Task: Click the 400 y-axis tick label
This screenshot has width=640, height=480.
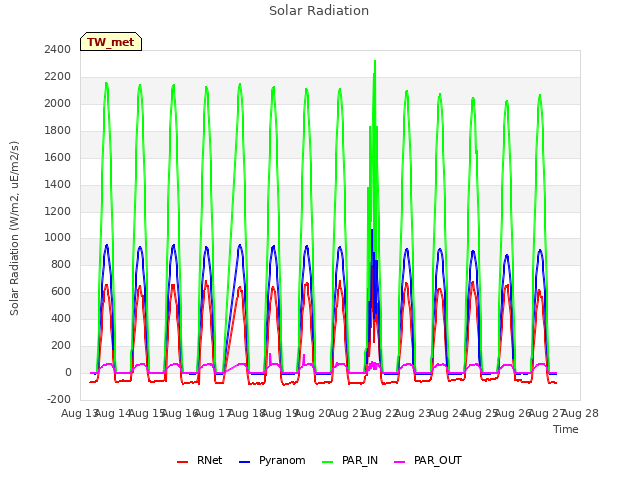Action: 61,318
